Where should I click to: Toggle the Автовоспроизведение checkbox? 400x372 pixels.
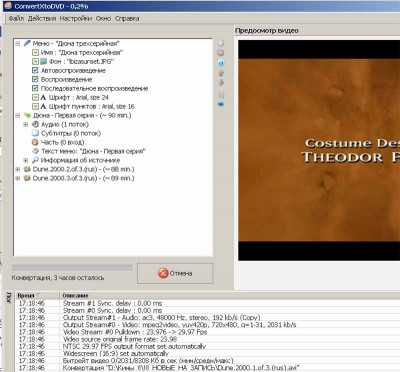pyautogui.click(x=35, y=70)
